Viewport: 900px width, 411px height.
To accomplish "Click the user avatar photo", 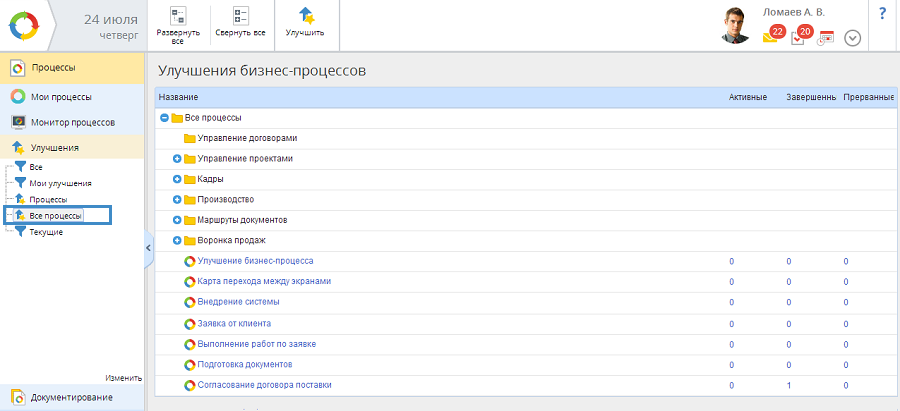I will 735,26.
